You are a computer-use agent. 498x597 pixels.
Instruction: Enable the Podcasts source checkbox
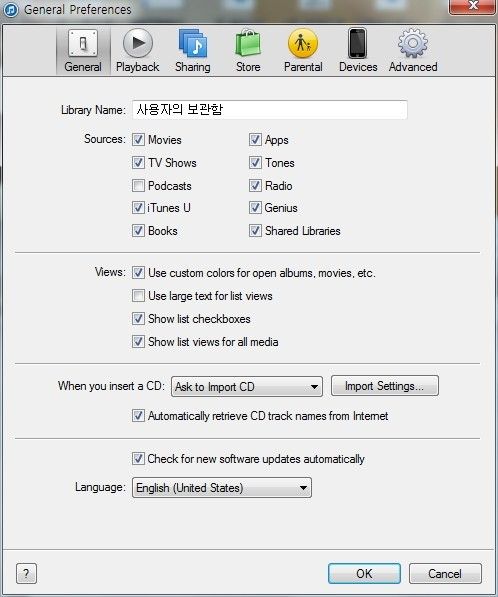[138, 186]
